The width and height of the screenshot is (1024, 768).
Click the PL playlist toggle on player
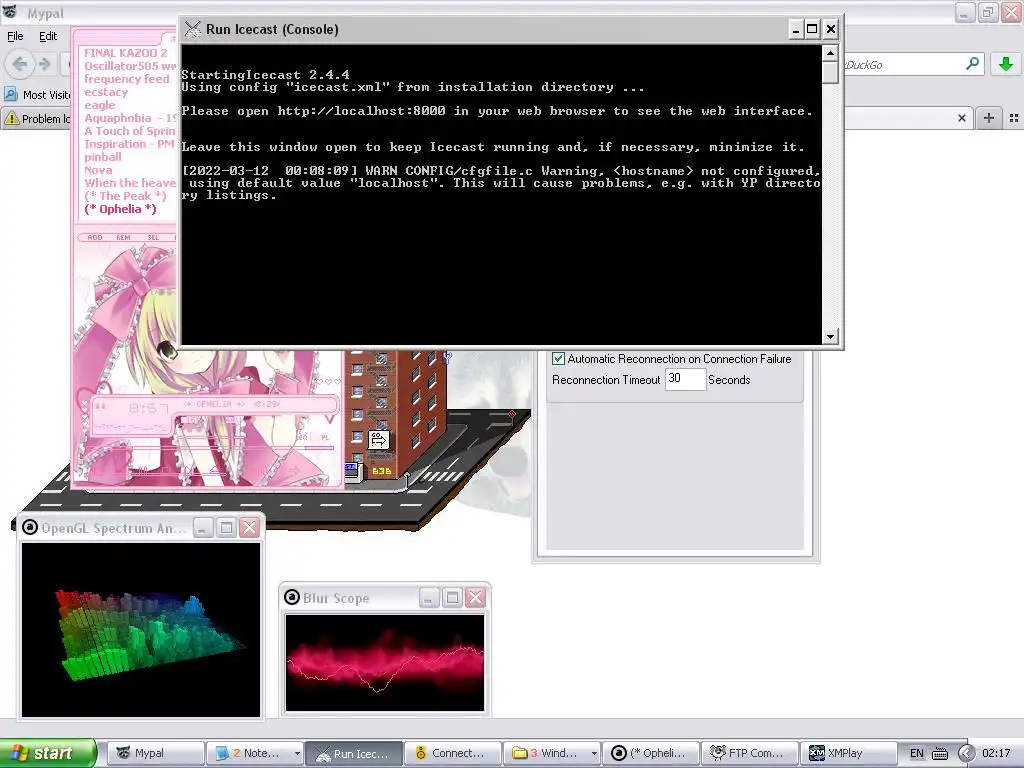[325, 437]
